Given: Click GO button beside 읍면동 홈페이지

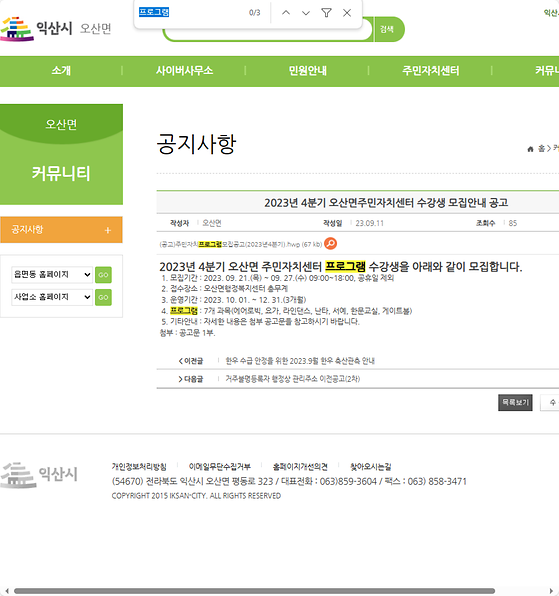Looking at the screenshot, I should click(x=103, y=275).
